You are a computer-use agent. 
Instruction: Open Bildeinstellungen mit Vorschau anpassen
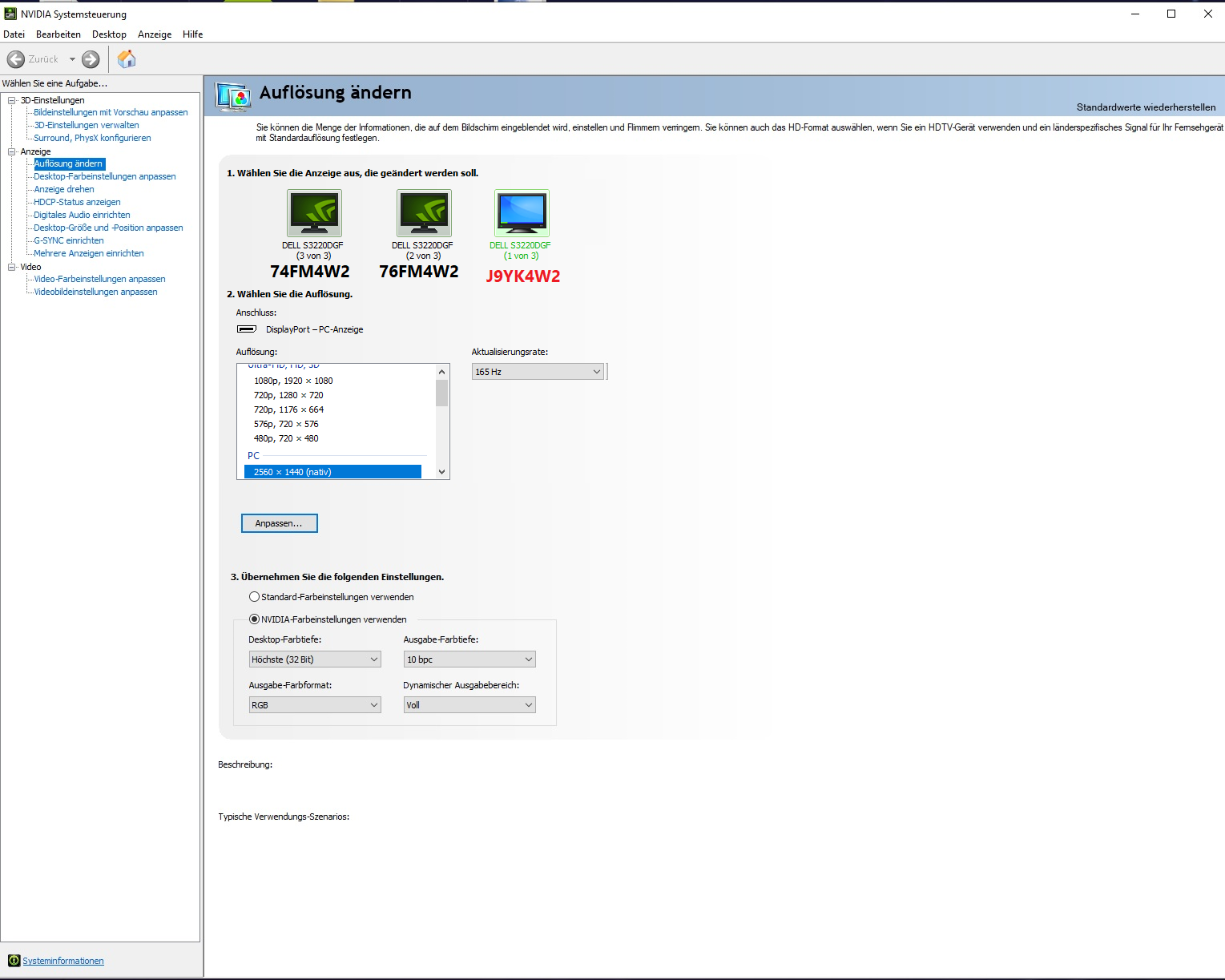(x=111, y=112)
